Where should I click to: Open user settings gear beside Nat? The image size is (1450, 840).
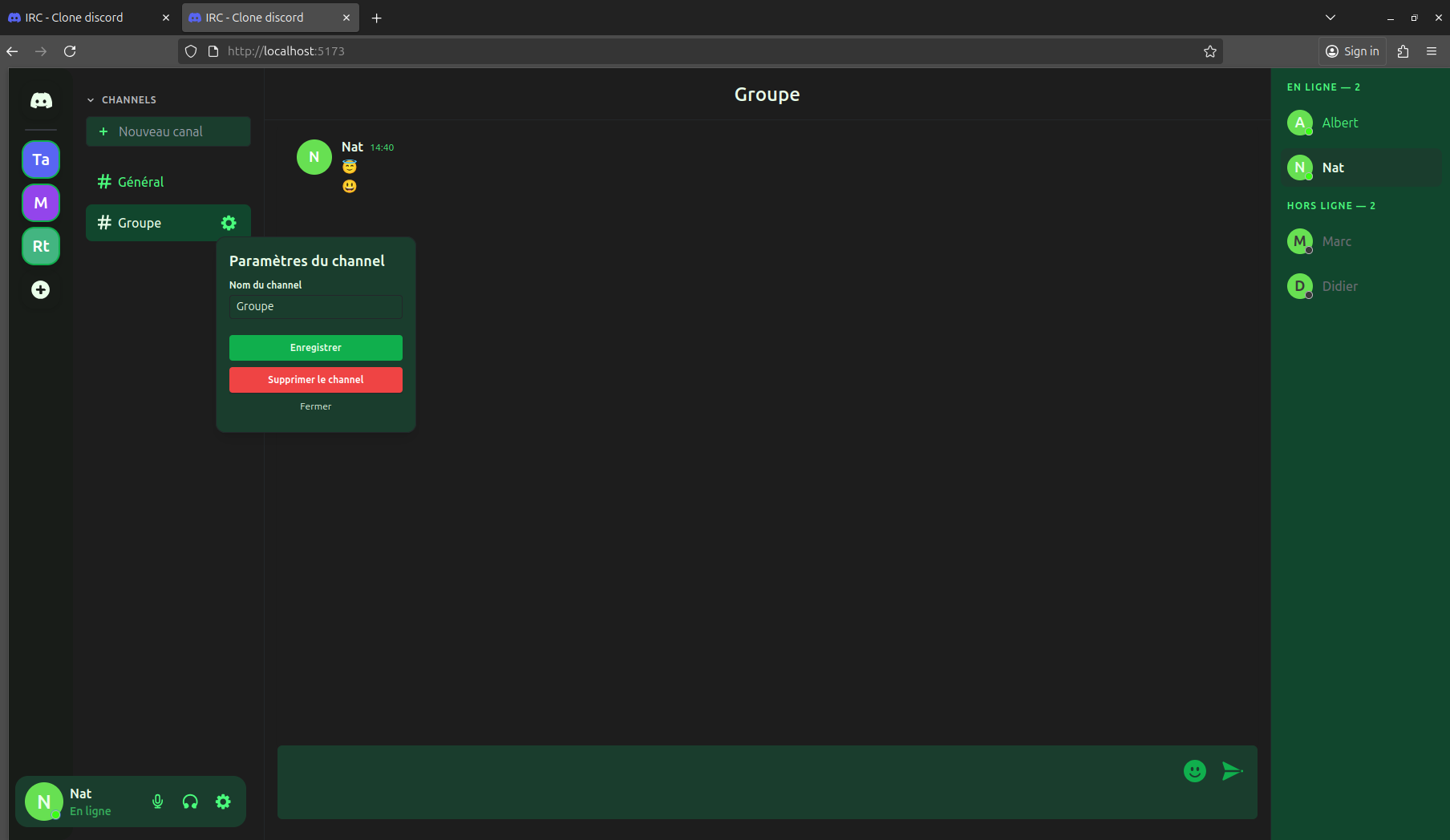(x=223, y=802)
